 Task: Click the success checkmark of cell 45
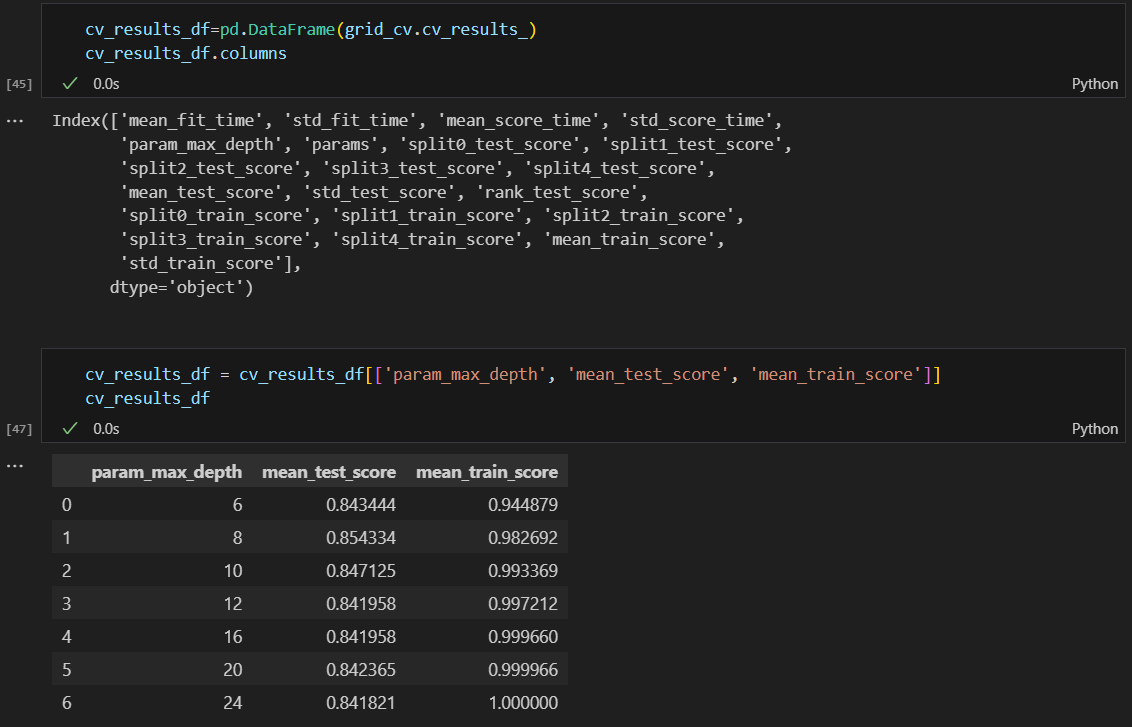pyautogui.click(x=70, y=84)
